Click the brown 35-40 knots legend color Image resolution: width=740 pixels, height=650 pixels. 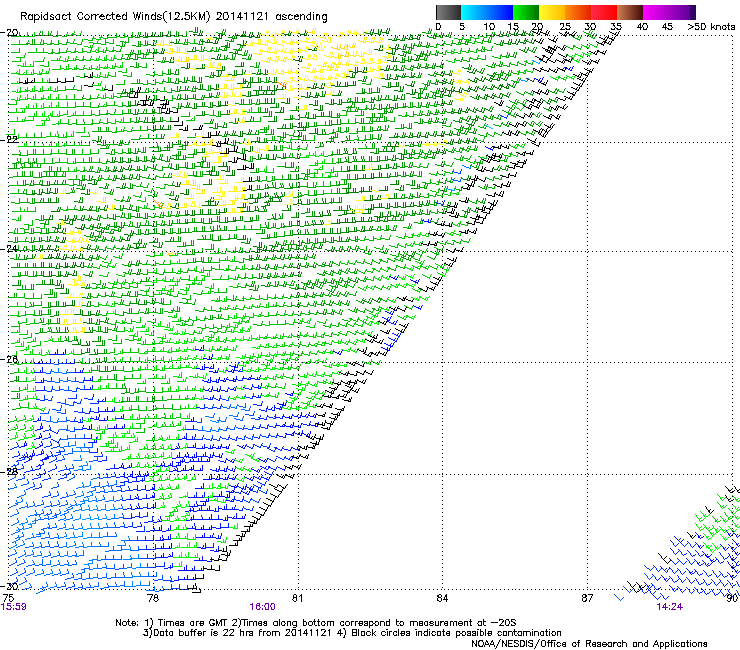point(630,12)
